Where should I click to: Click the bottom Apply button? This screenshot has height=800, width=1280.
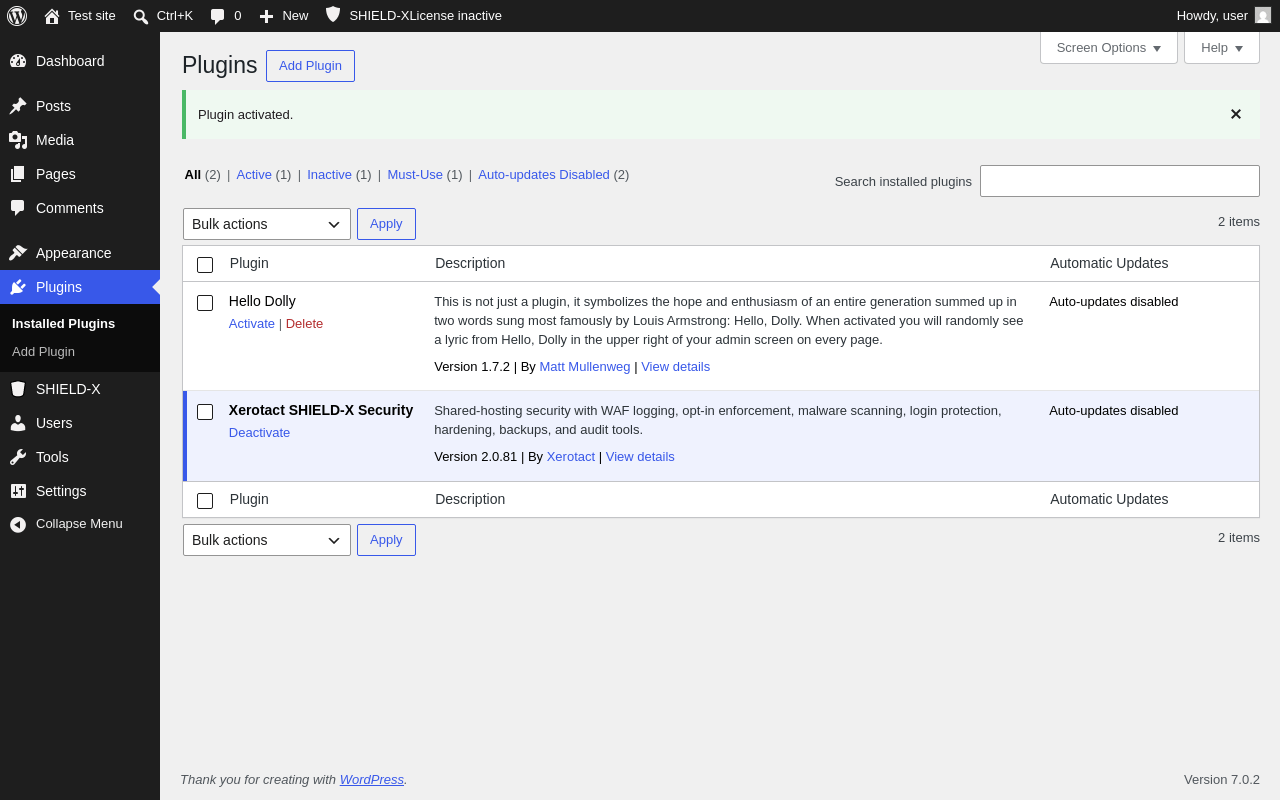[x=386, y=540]
